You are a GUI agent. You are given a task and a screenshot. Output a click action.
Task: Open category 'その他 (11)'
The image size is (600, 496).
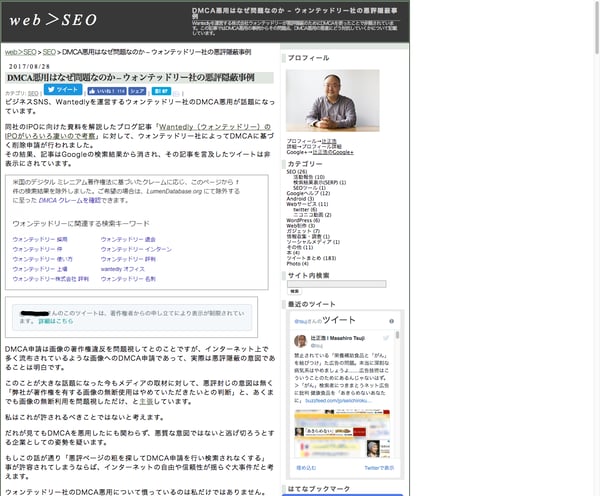tap(300, 247)
